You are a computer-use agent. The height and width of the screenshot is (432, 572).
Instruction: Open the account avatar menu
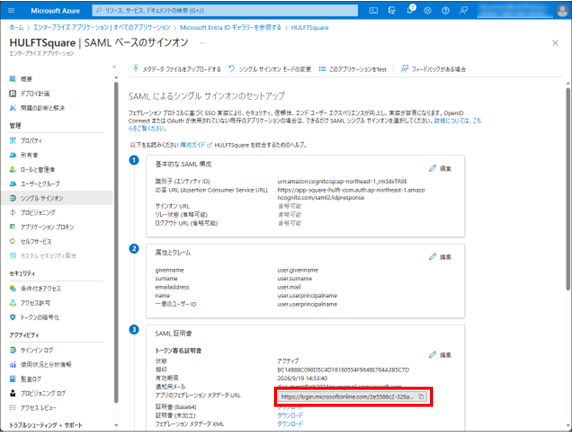click(x=563, y=11)
